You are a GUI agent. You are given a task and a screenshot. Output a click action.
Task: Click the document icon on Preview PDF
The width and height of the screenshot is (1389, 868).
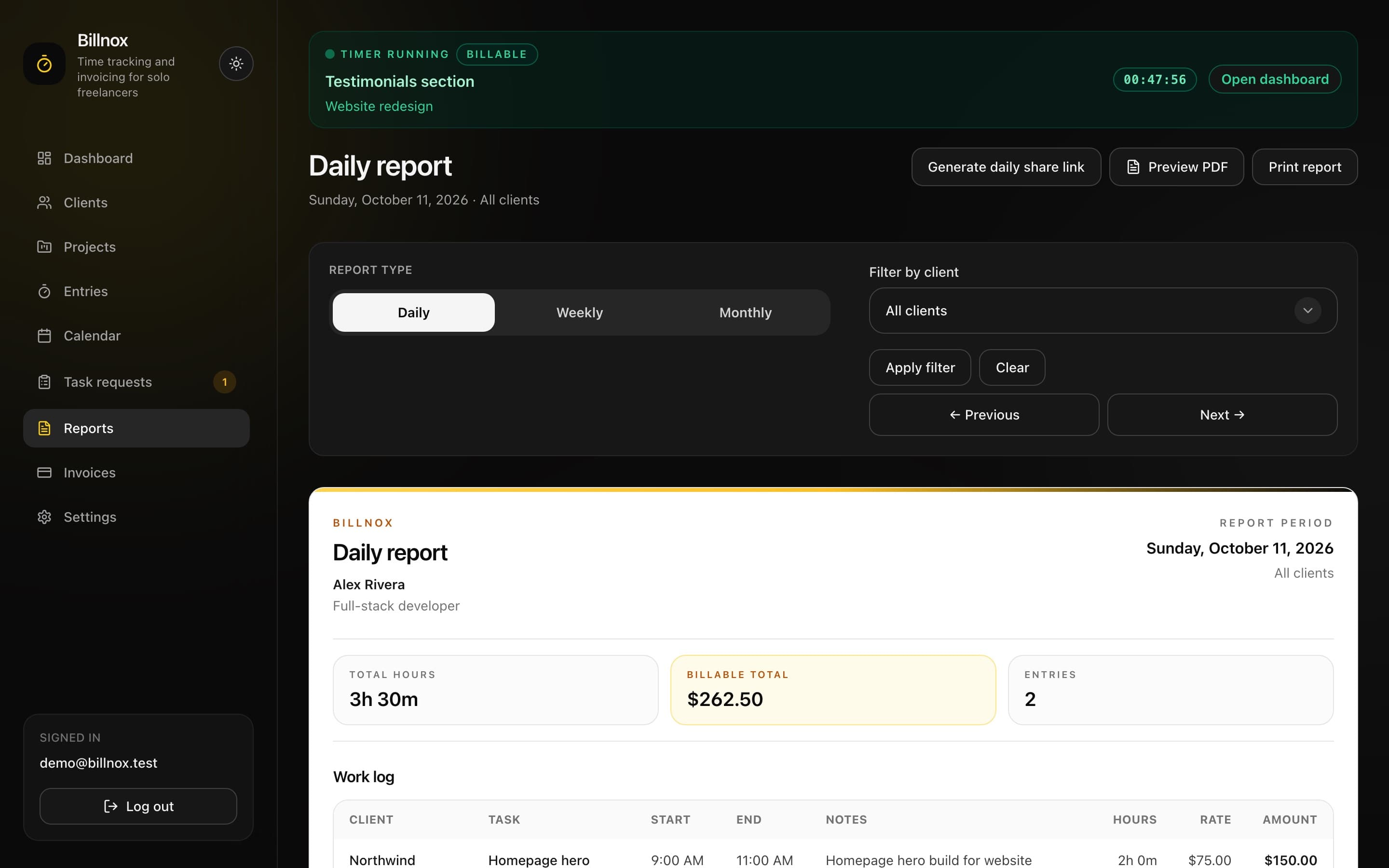coord(1132,167)
